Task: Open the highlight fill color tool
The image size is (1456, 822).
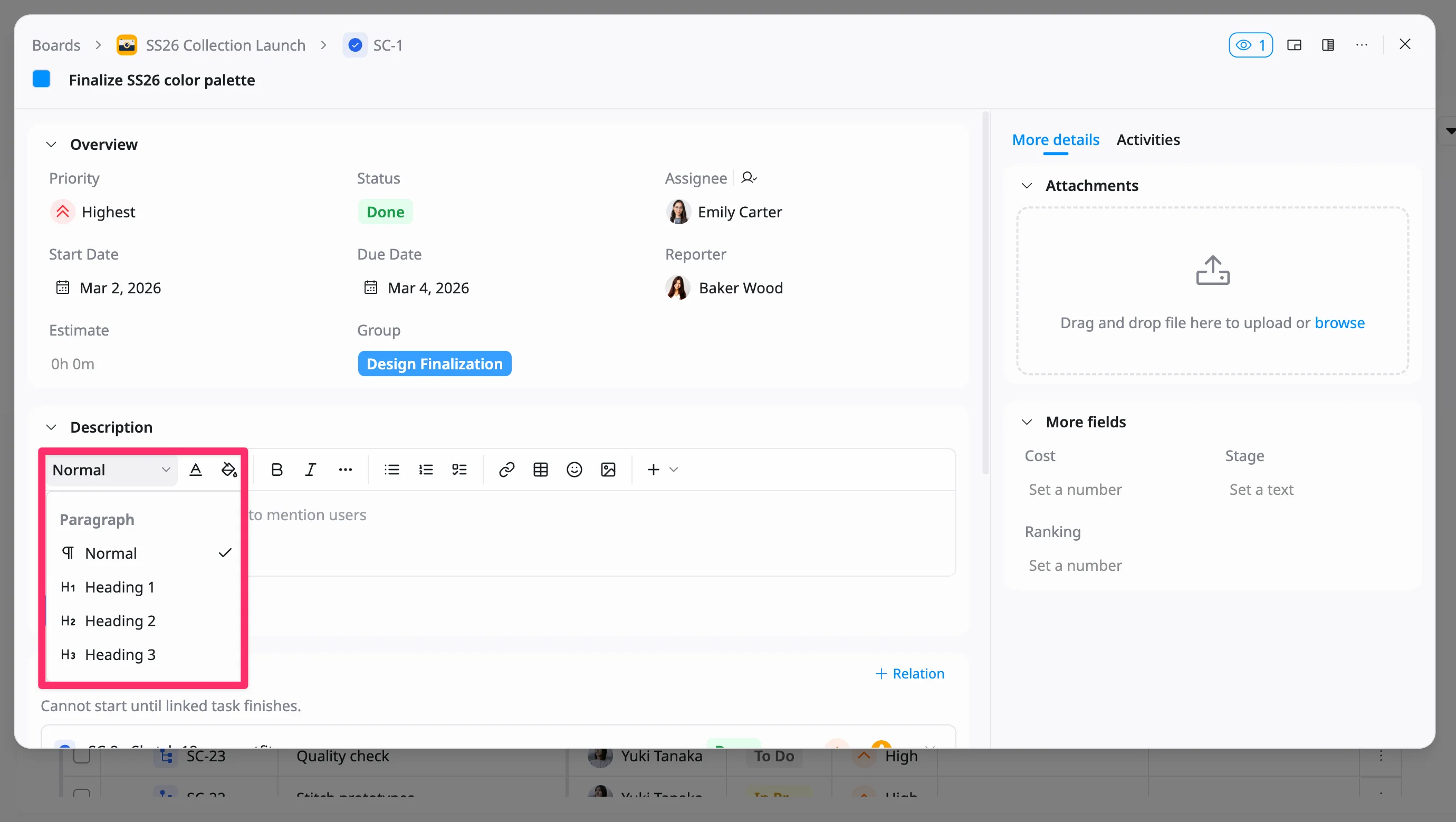Action: pos(229,469)
